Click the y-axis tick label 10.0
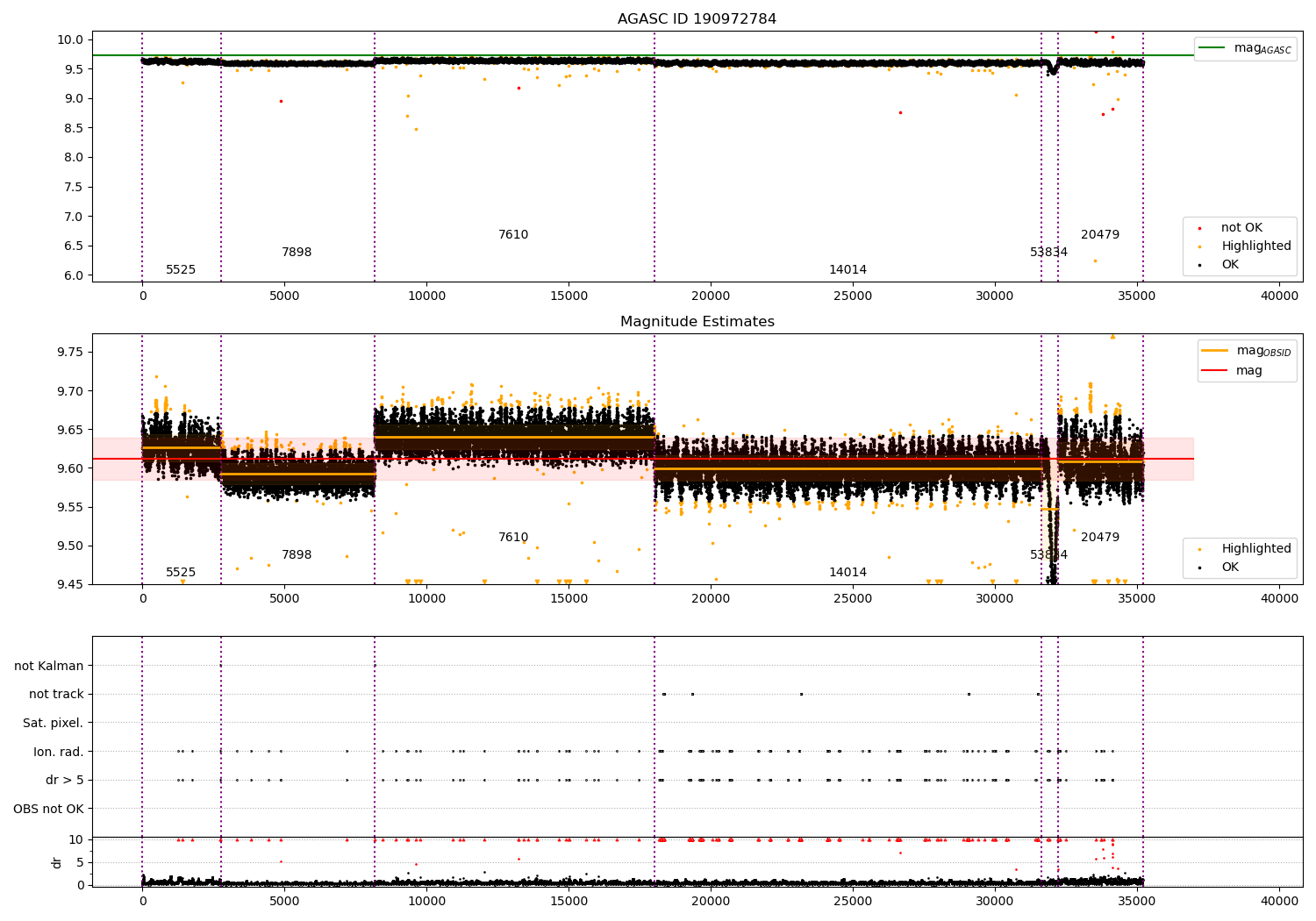 70,39
